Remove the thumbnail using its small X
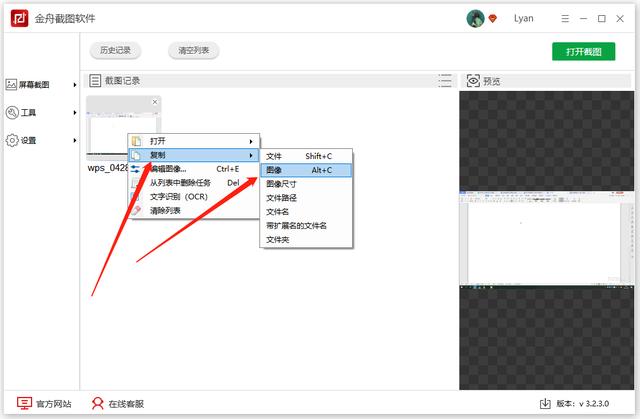The height and width of the screenshot is (419, 640). 154,102
